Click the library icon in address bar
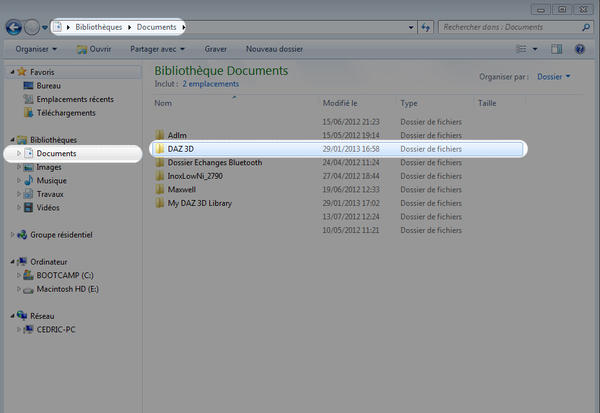 (58, 27)
